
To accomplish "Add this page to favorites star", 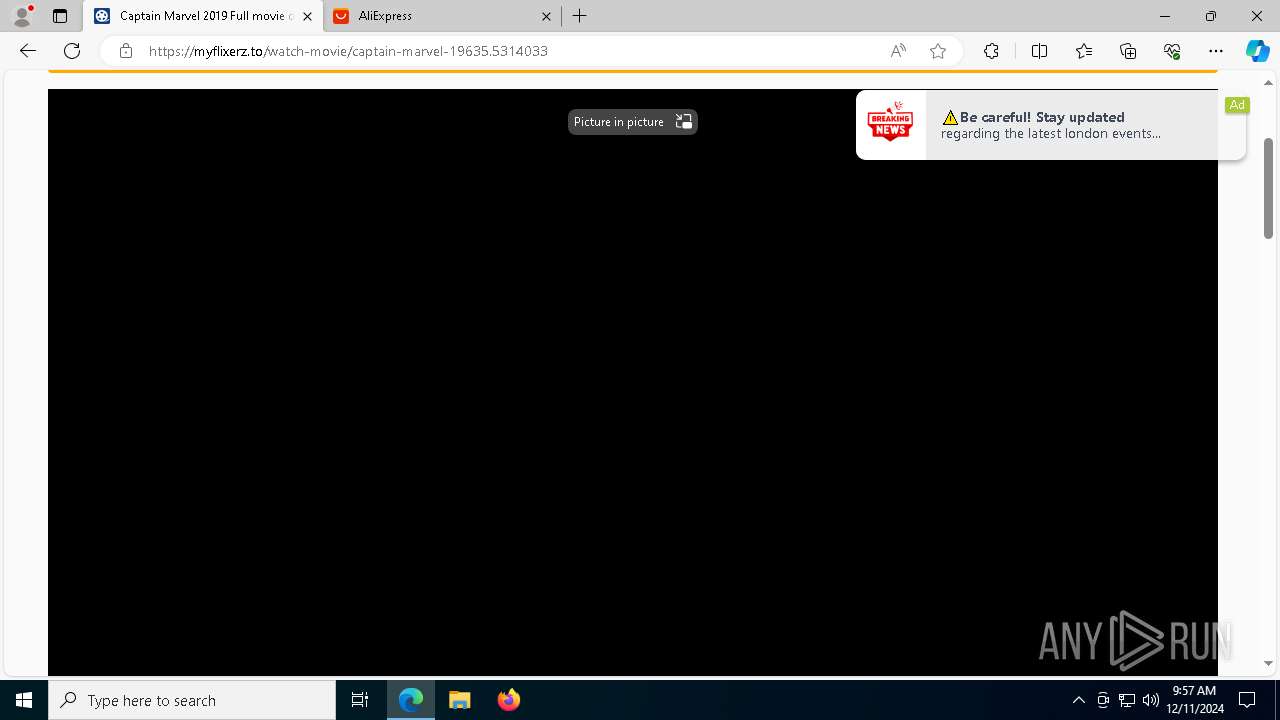I will pos(938,51).
